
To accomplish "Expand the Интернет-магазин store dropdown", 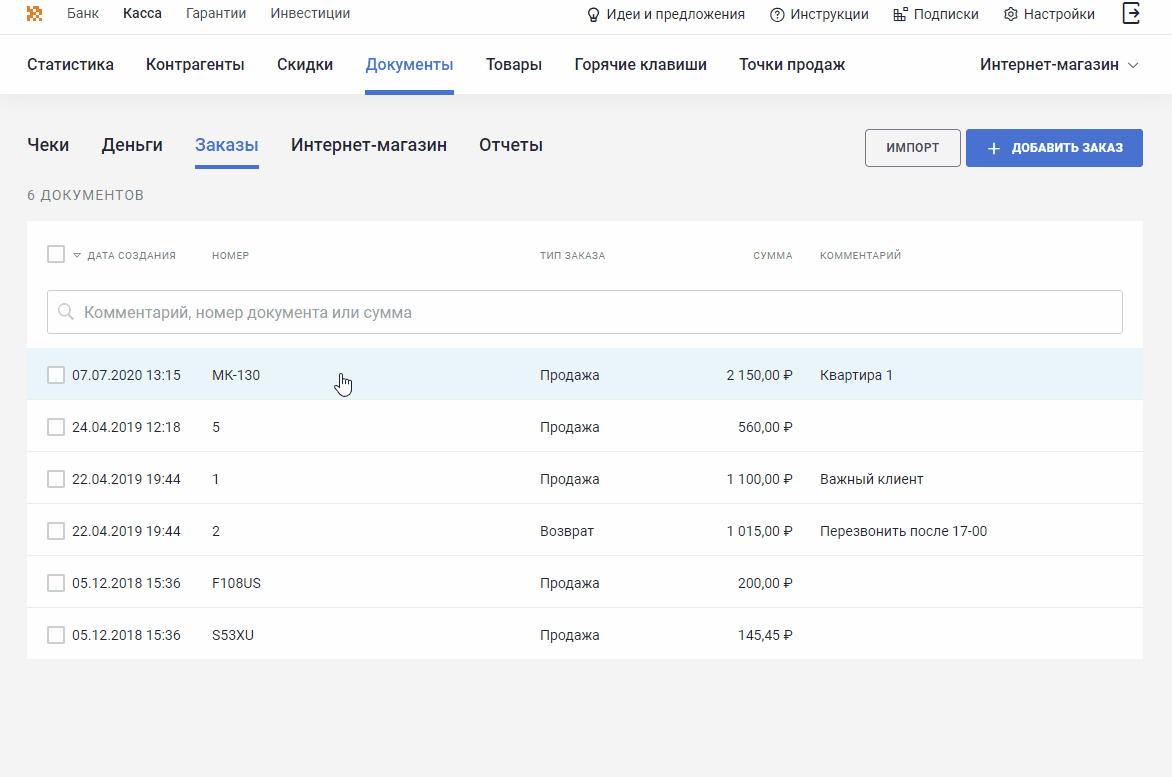I will point(1133,65).
